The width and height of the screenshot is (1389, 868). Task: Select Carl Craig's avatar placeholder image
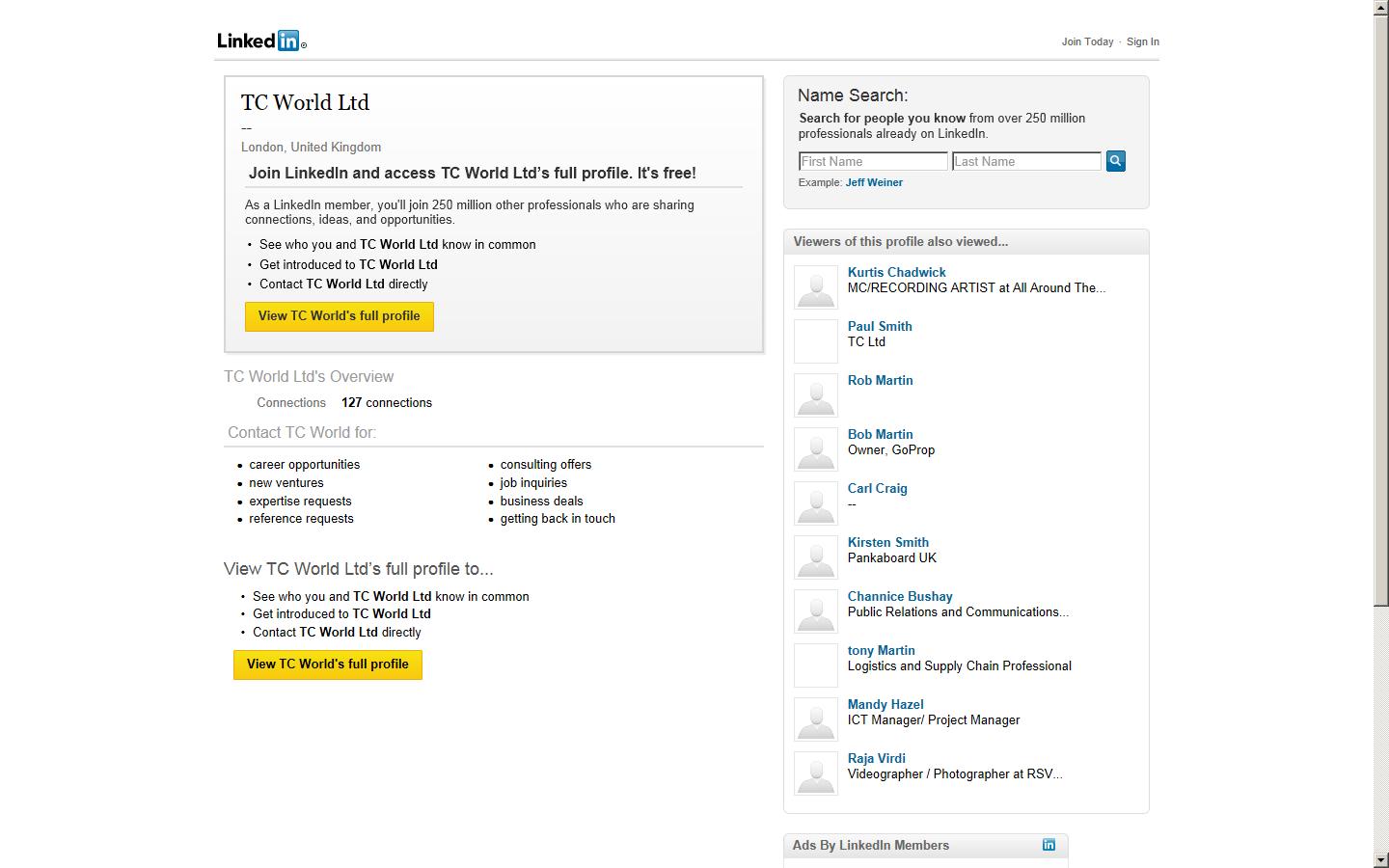point(815,503)
